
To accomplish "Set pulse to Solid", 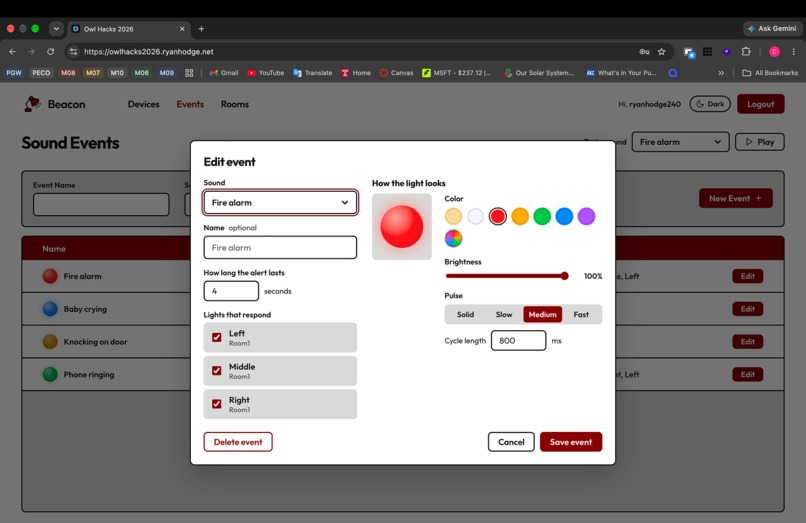I will point(465,314).
